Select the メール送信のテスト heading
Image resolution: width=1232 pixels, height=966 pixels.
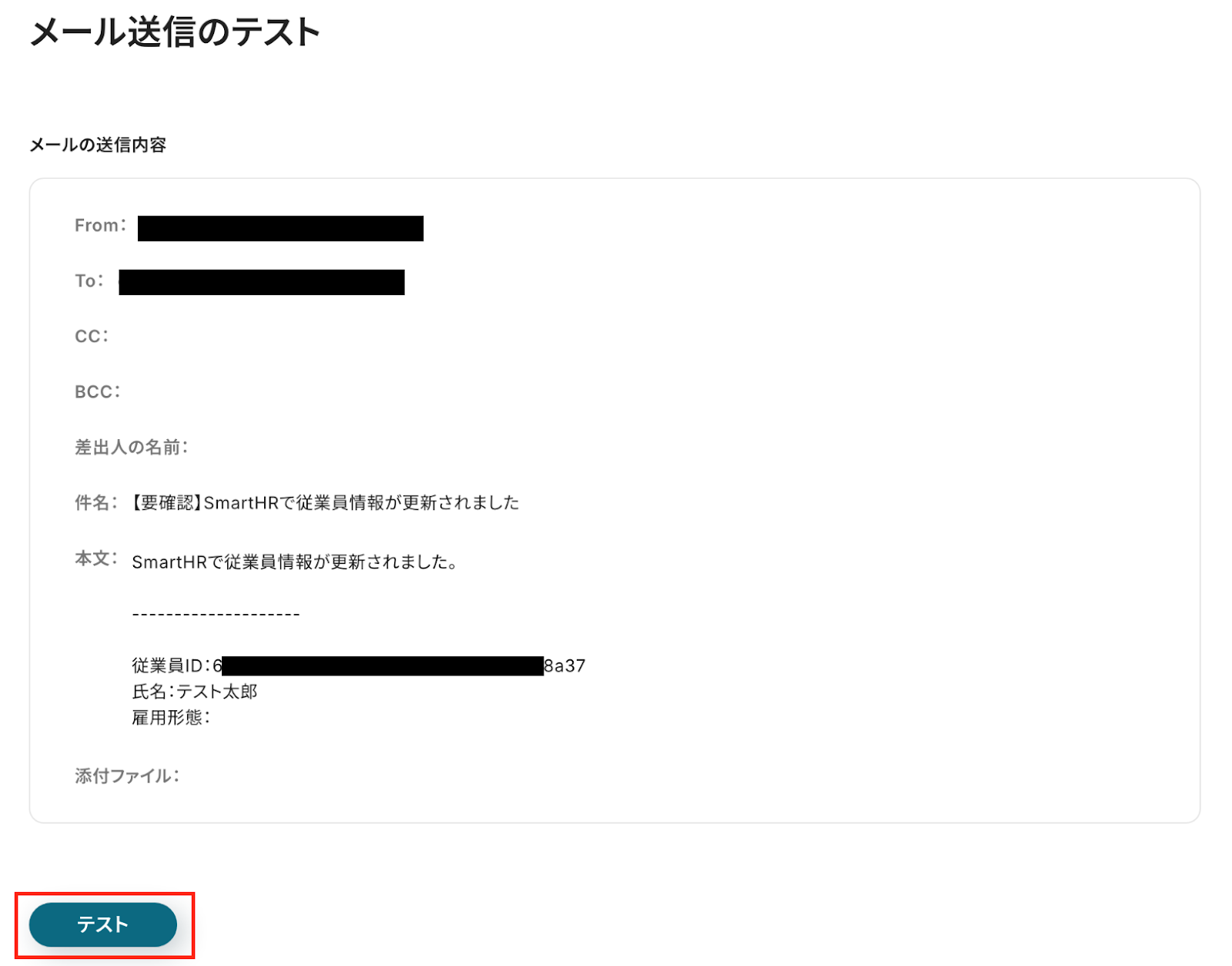[175, 33]
